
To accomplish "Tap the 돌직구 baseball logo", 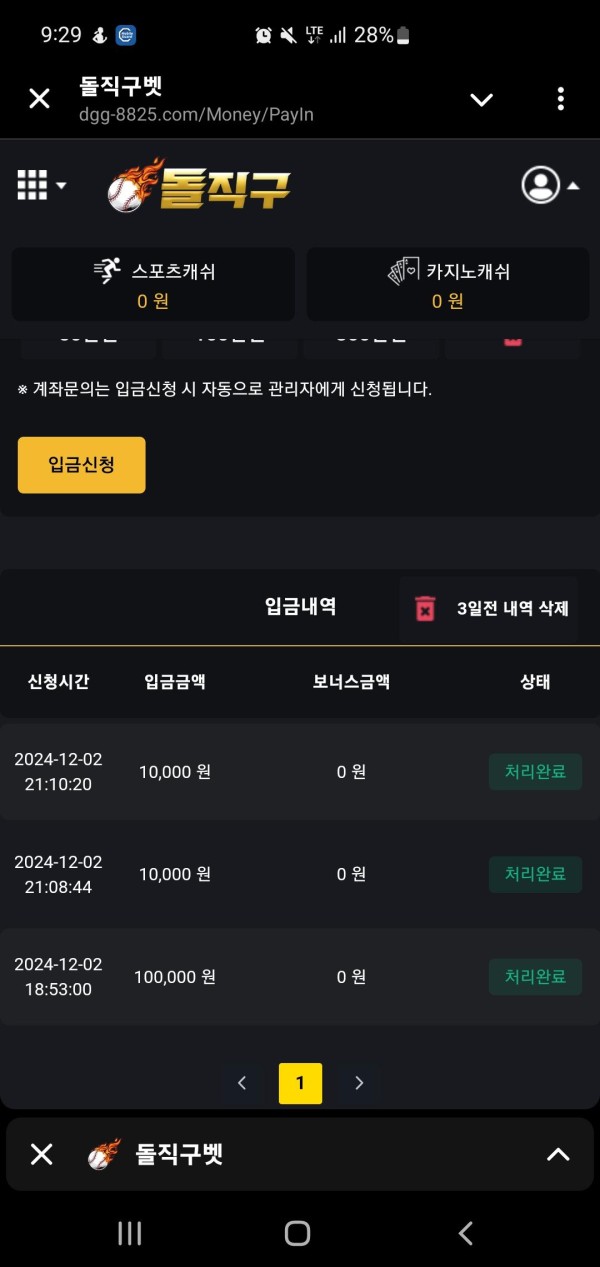I will pyautogui.click(x=199, y=185).
